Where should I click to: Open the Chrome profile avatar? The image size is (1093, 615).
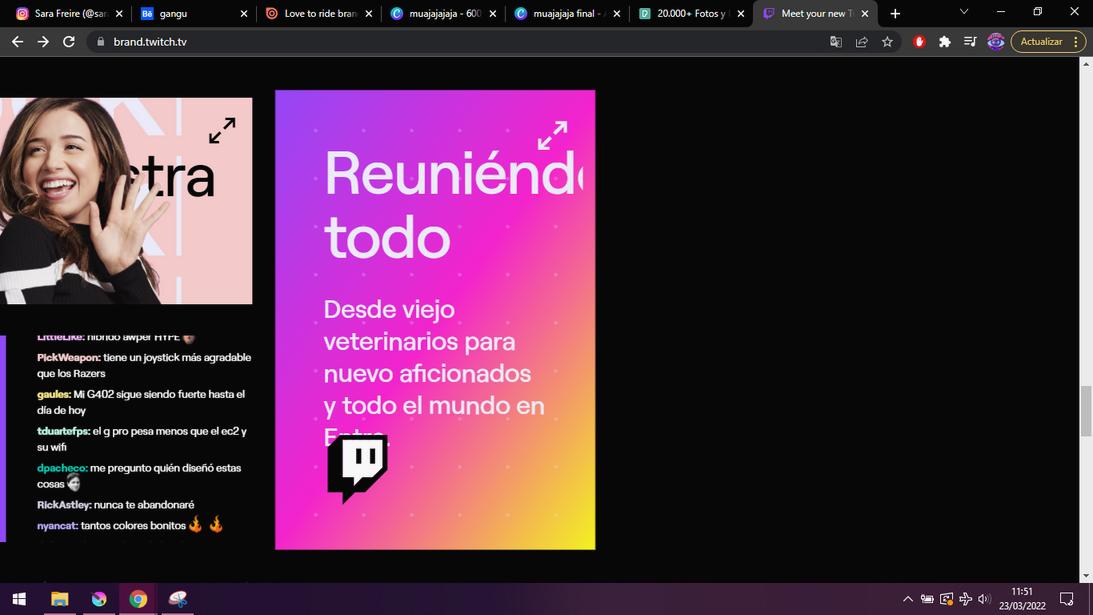pos(995,42)
